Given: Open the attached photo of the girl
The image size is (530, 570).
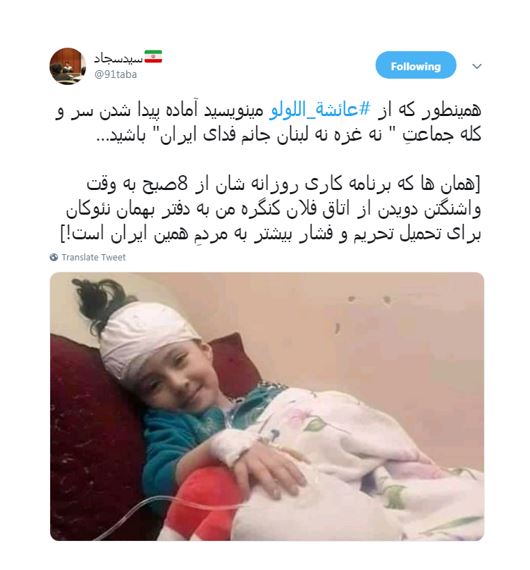Looking at the screenshot, I should coord(267,406).
